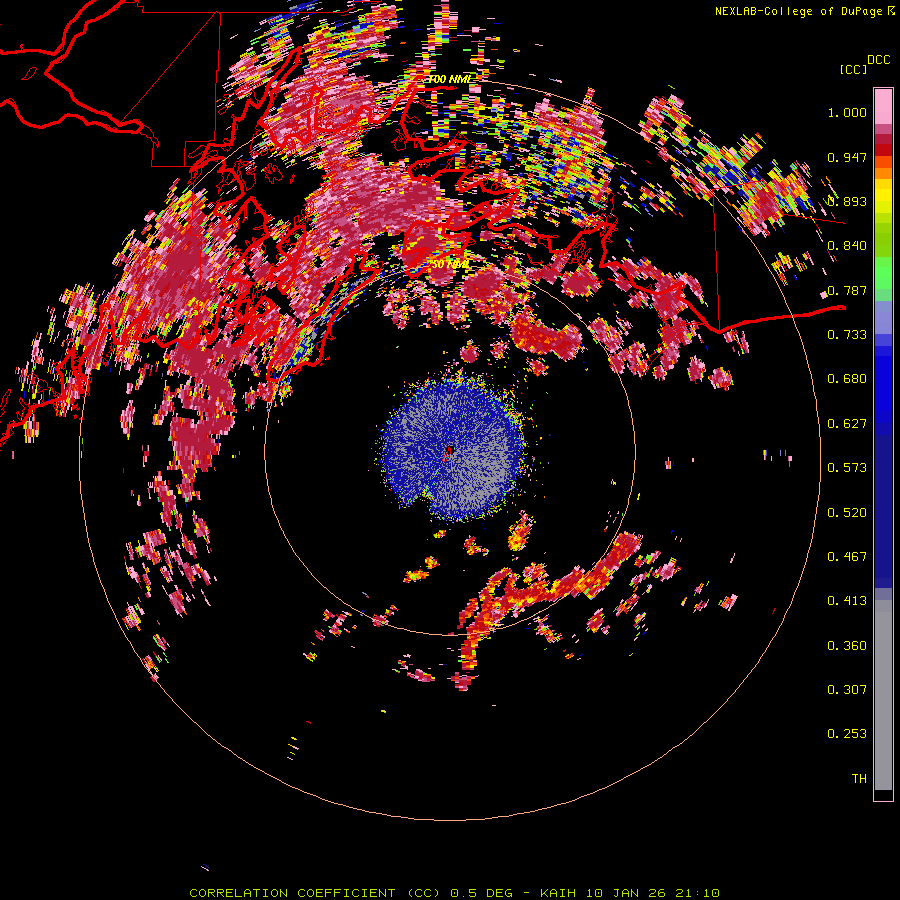
Task: Select the 1.000 legend value
Action: [x=847, y=112]
